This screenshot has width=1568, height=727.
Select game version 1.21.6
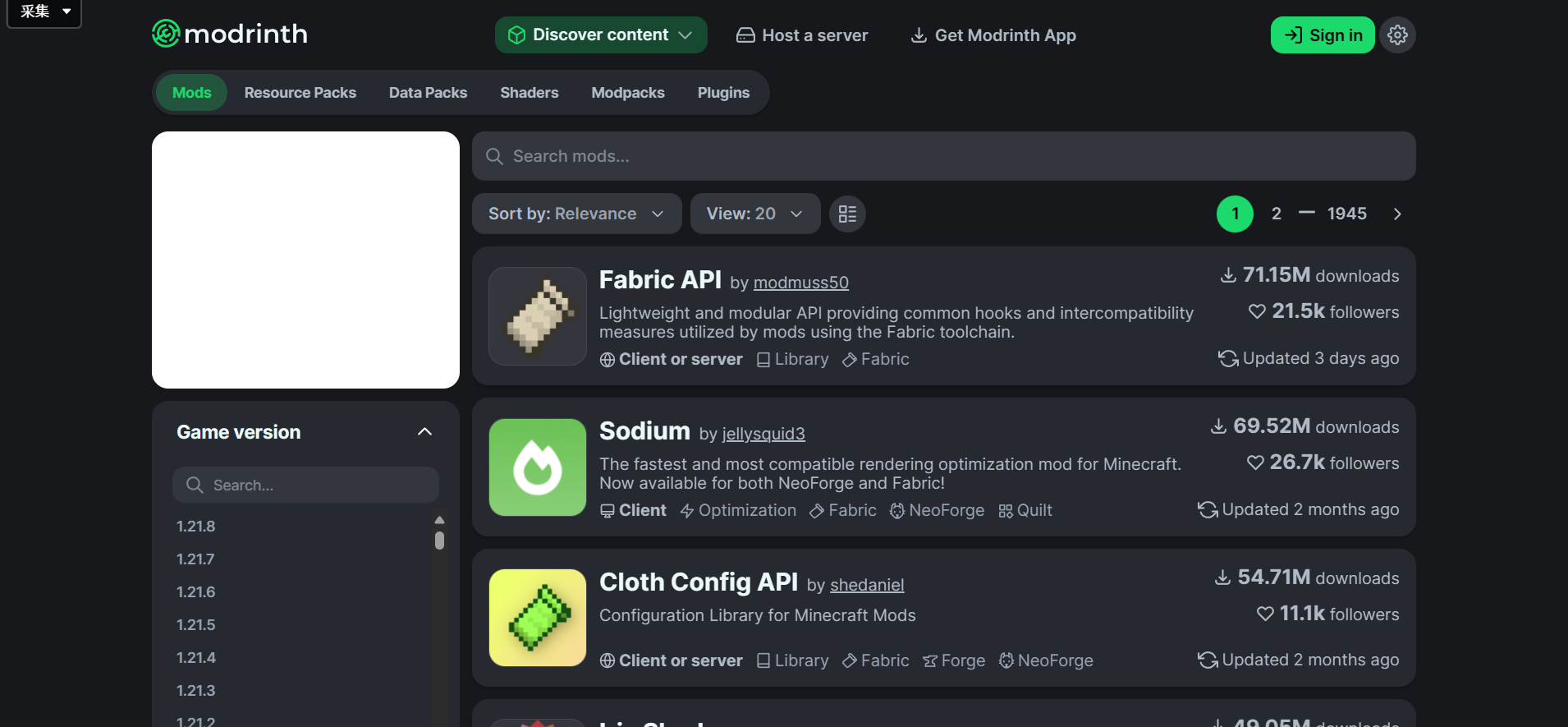tap(196, 592)
